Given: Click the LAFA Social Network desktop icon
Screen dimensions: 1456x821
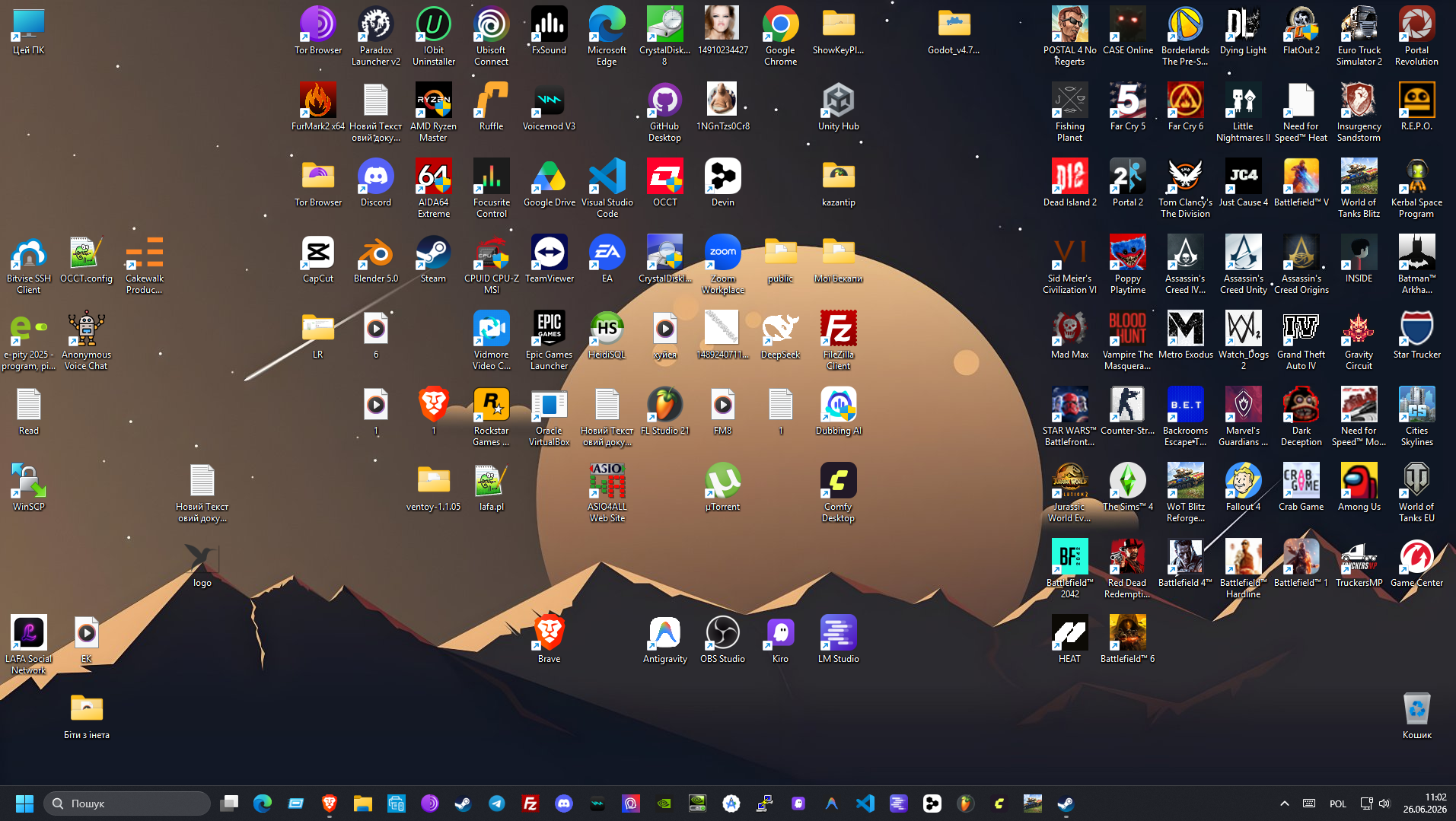Looking at the screenshot, I should [29, 644].
